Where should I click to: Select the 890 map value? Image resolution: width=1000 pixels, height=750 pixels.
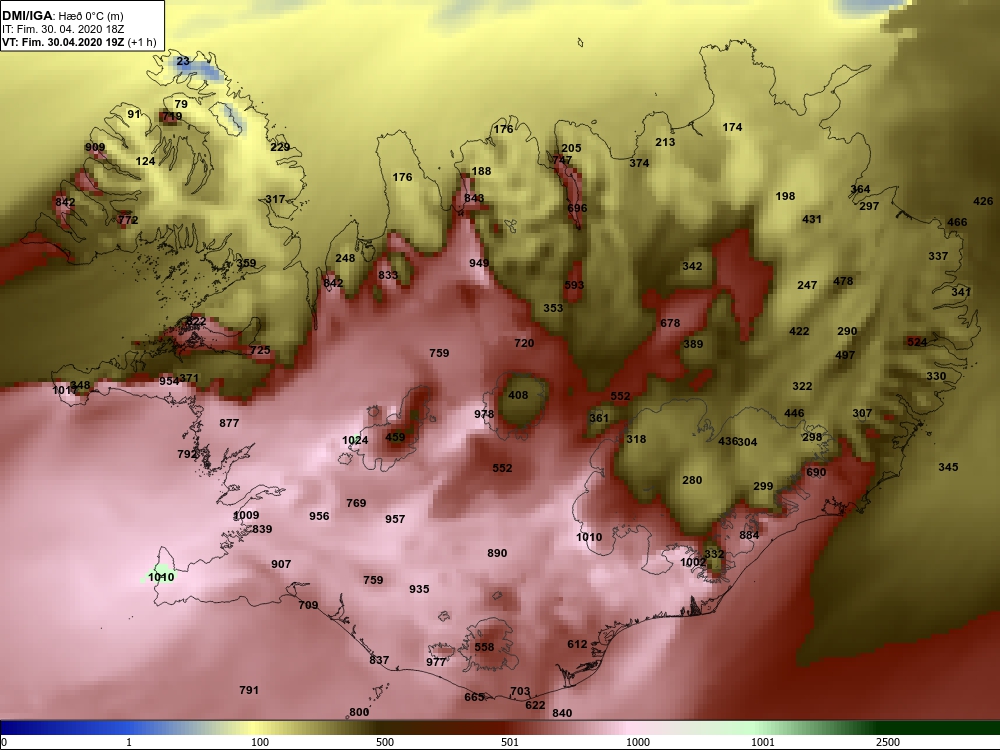pyautogui.click(x=497, y=553)
